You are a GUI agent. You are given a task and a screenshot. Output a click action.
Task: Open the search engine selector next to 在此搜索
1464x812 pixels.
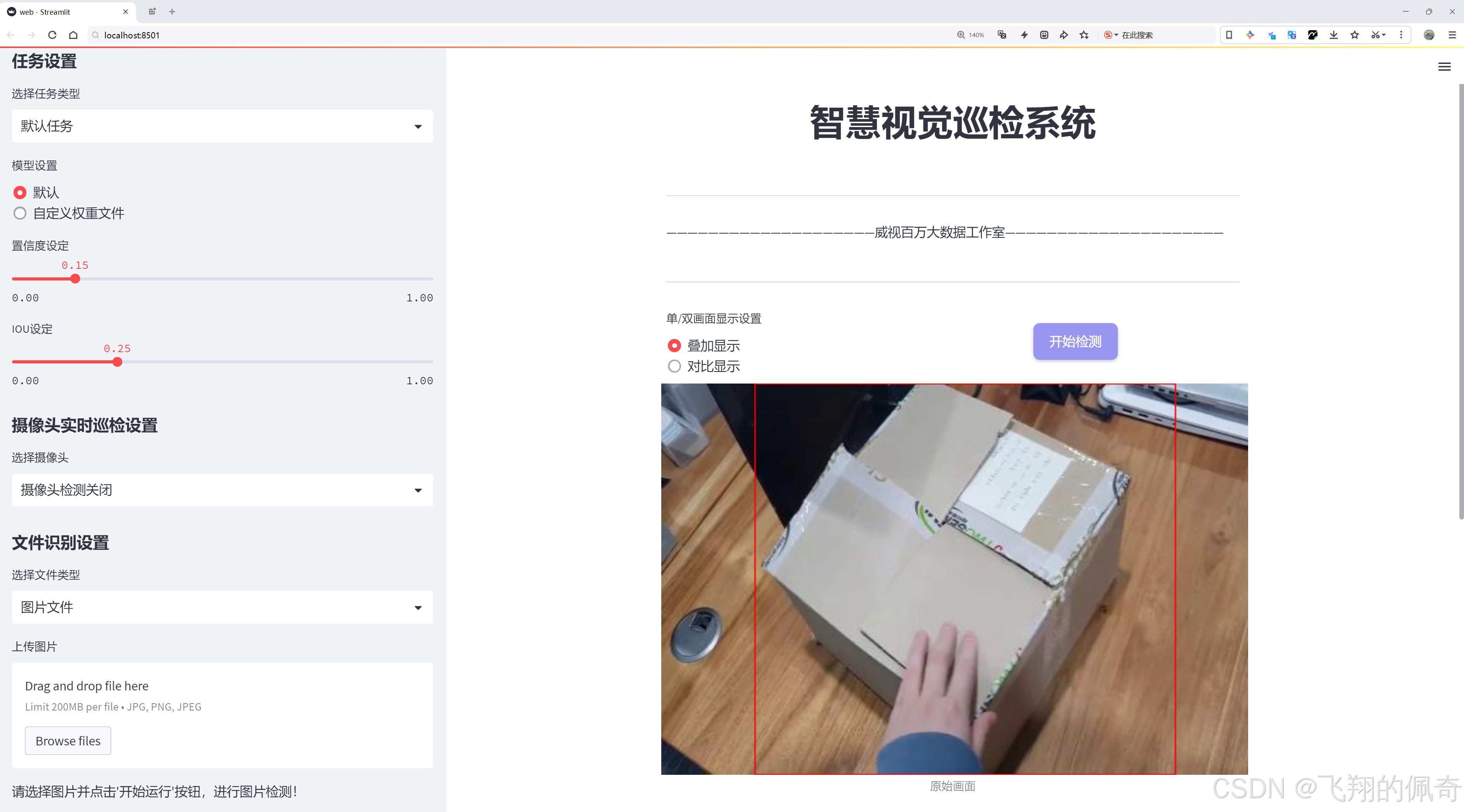pyautogui.click(x=1111, y=34)
